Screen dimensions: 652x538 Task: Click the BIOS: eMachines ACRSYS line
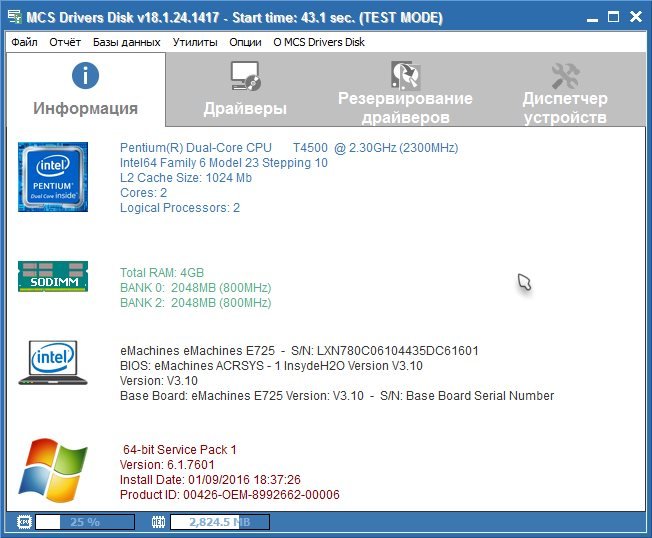(x=271, y=365)
